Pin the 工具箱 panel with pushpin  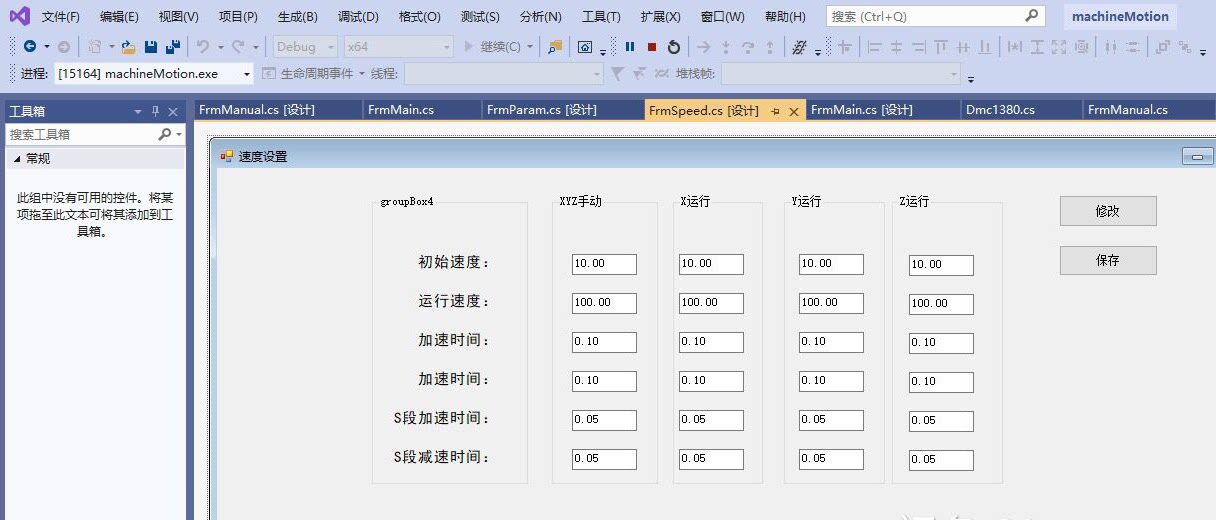click(155, 111)
